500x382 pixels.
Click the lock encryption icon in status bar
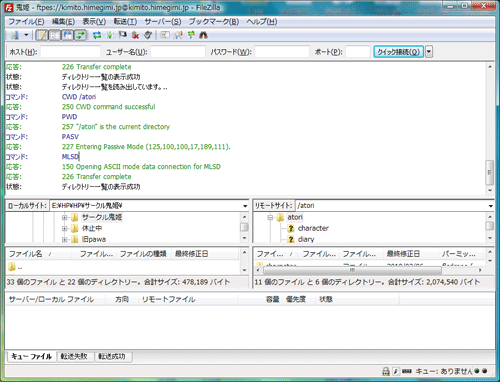(386, 371)
